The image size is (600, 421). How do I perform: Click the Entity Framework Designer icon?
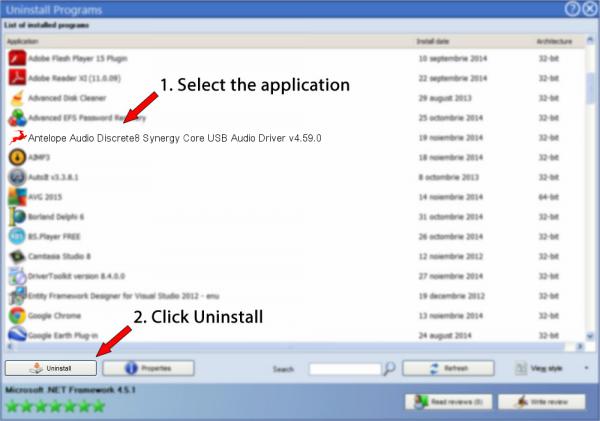coord(17,296)
